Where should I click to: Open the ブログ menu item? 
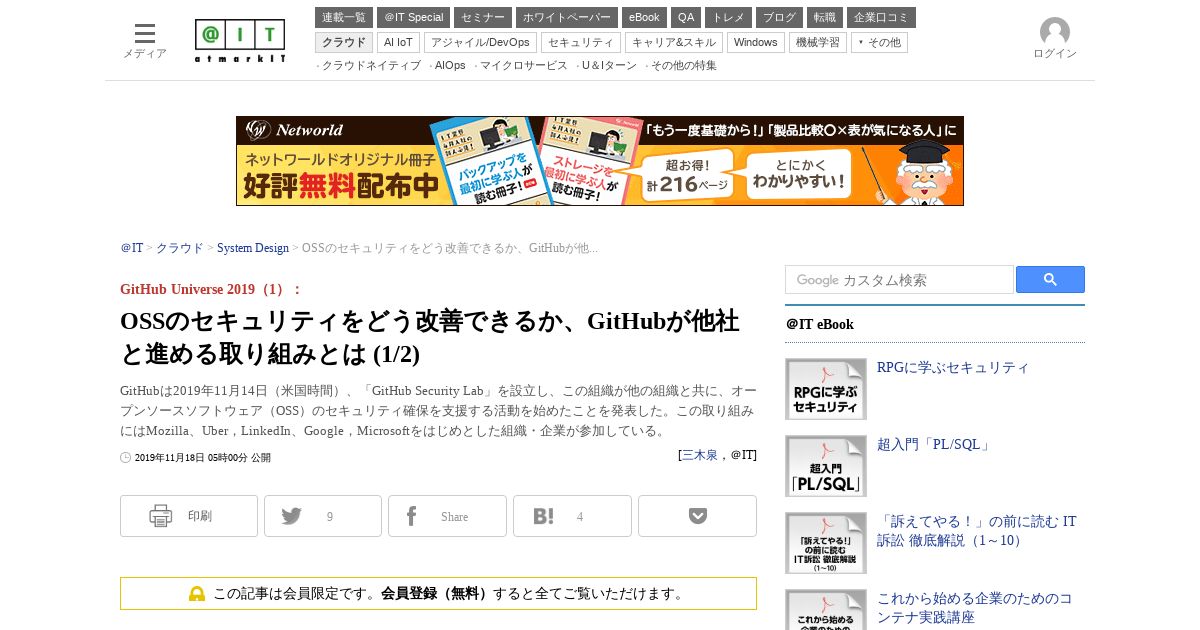(x=779, y=17)
